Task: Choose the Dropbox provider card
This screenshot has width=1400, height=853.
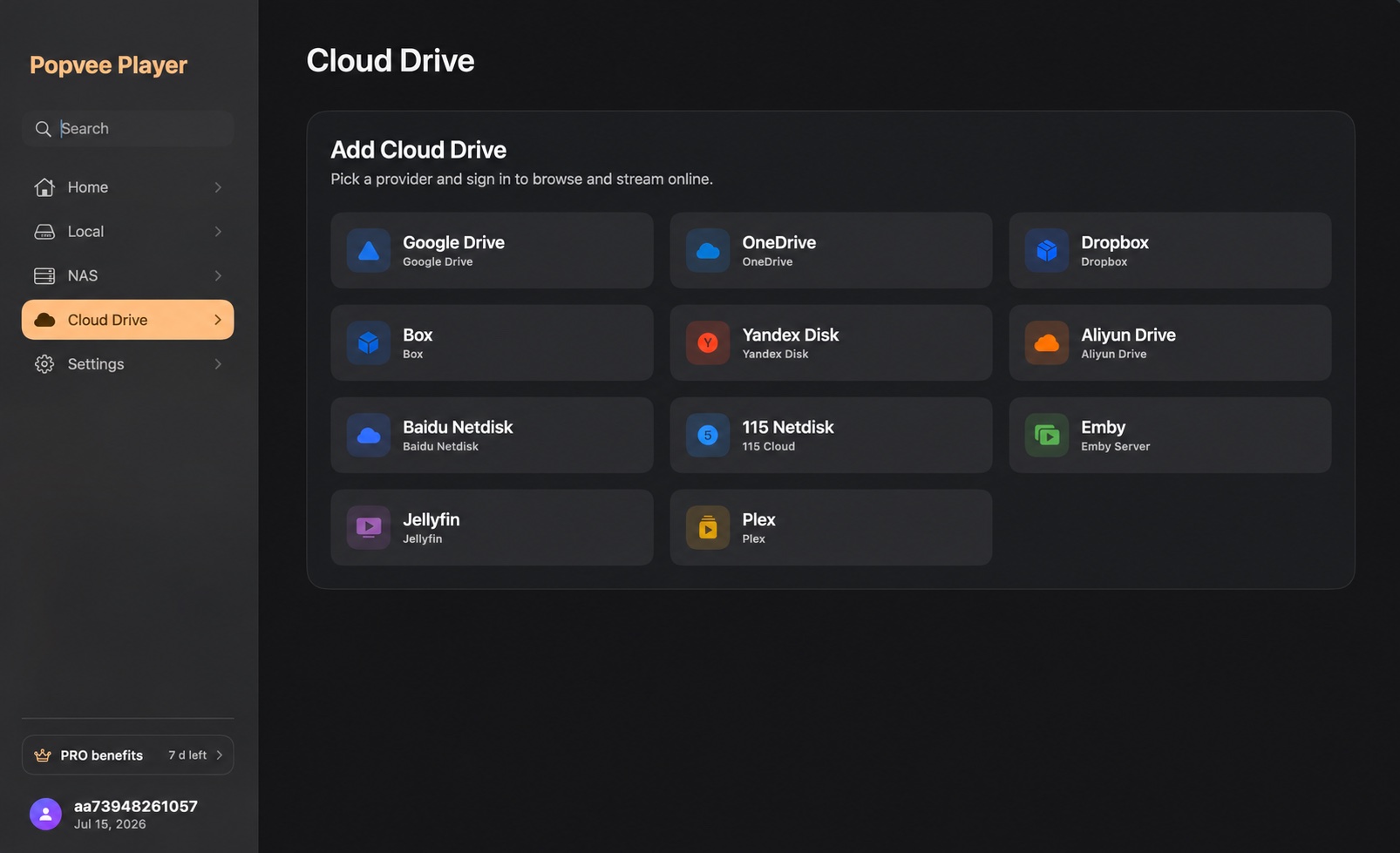Action: (1170, 251)
